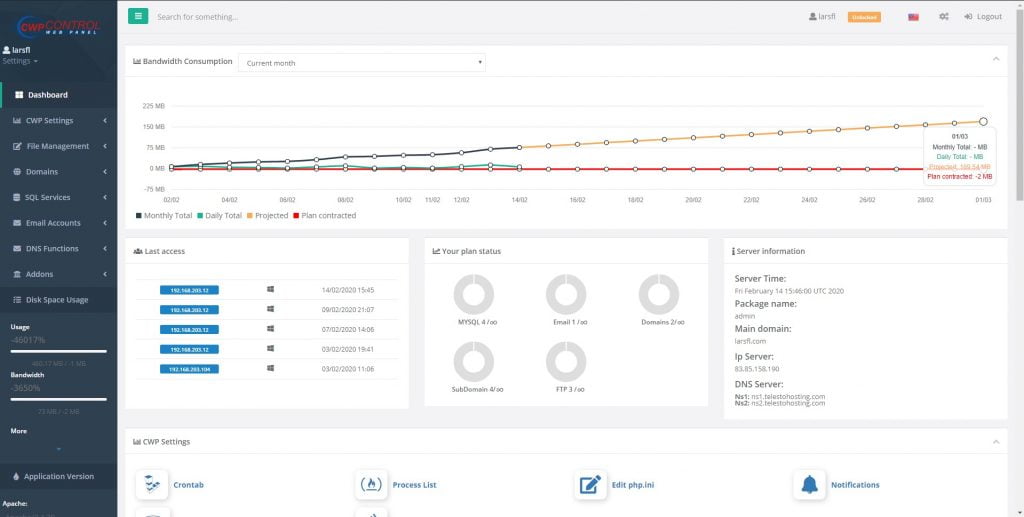Expand Addons sidebar menu
The image size is (1024, 517).
click(x=59, y=274)
